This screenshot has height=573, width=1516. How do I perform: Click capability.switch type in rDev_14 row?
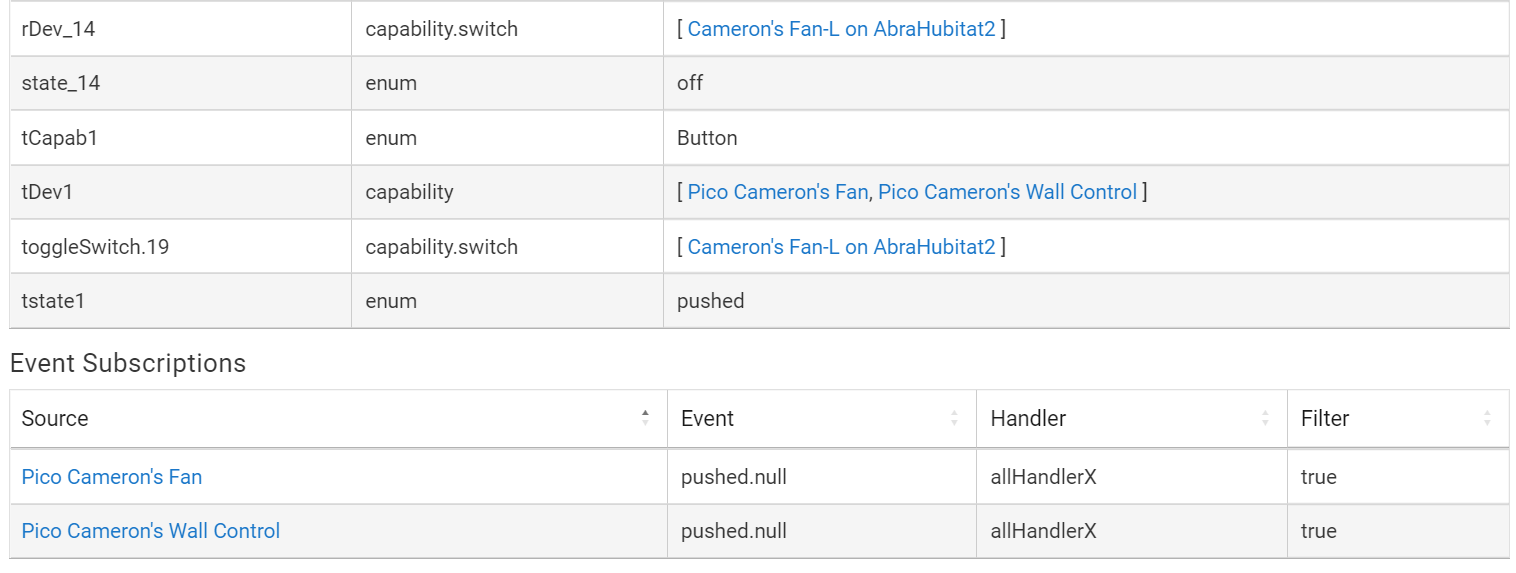tap(441, 29)
